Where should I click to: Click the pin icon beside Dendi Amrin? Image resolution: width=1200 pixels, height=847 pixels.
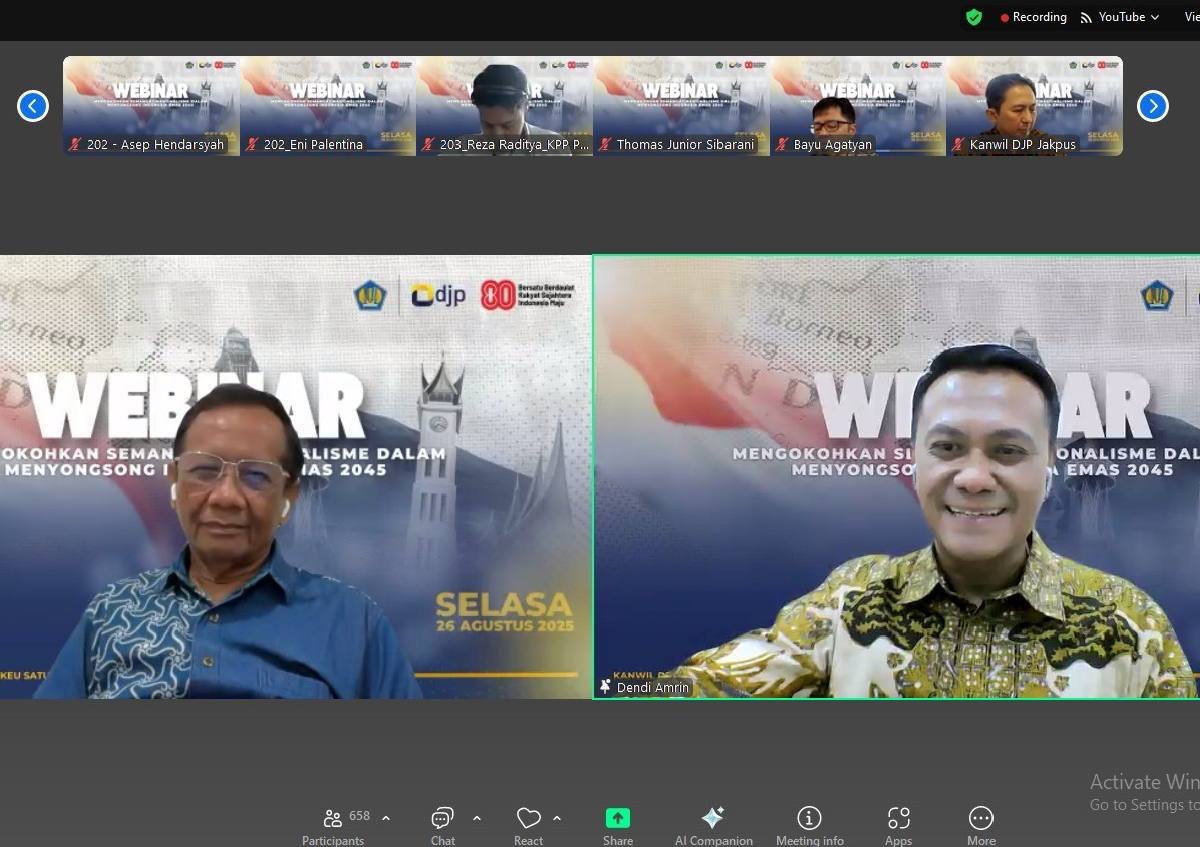point(605,687)
